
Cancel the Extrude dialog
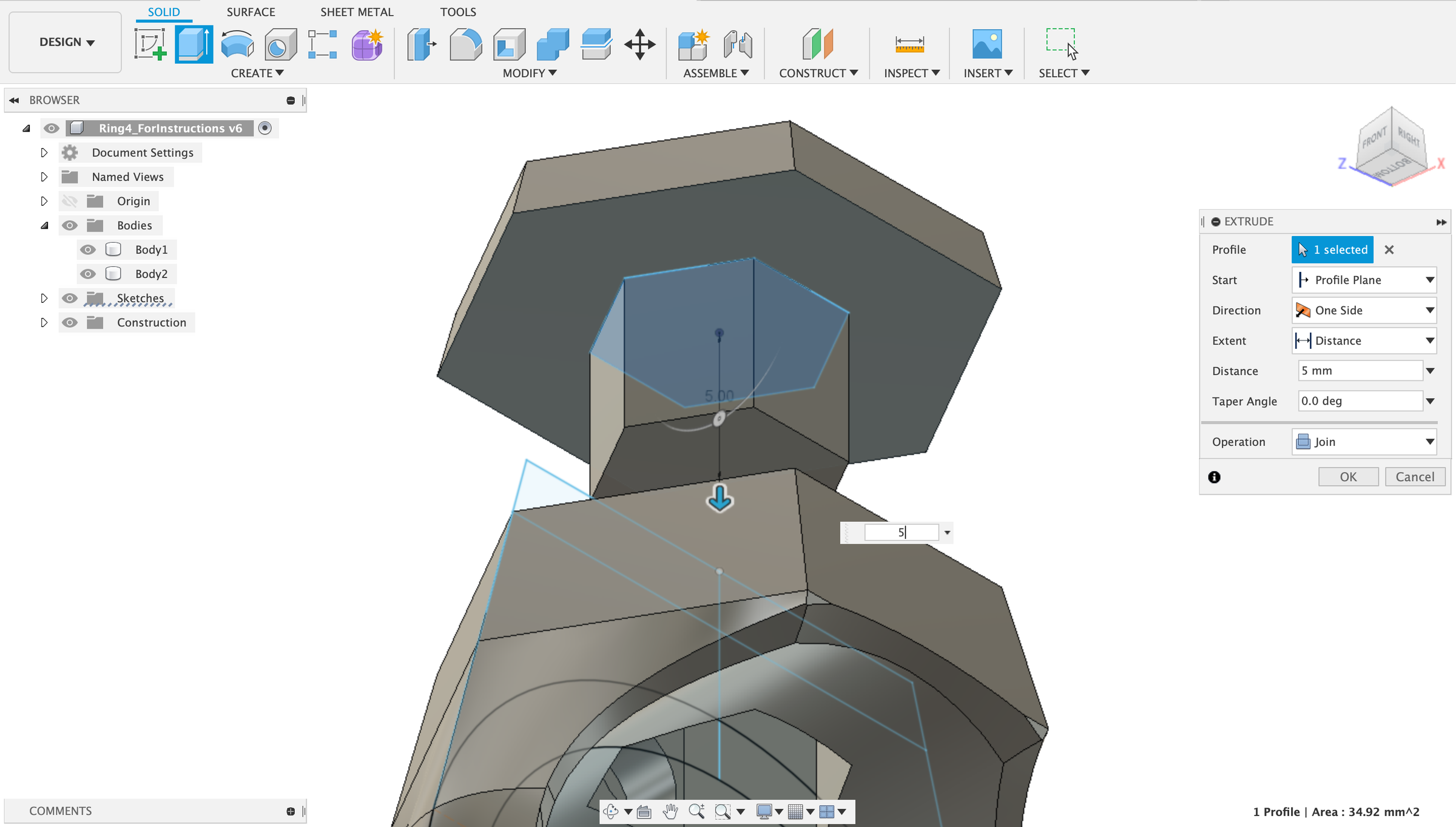click(1415, 476)
